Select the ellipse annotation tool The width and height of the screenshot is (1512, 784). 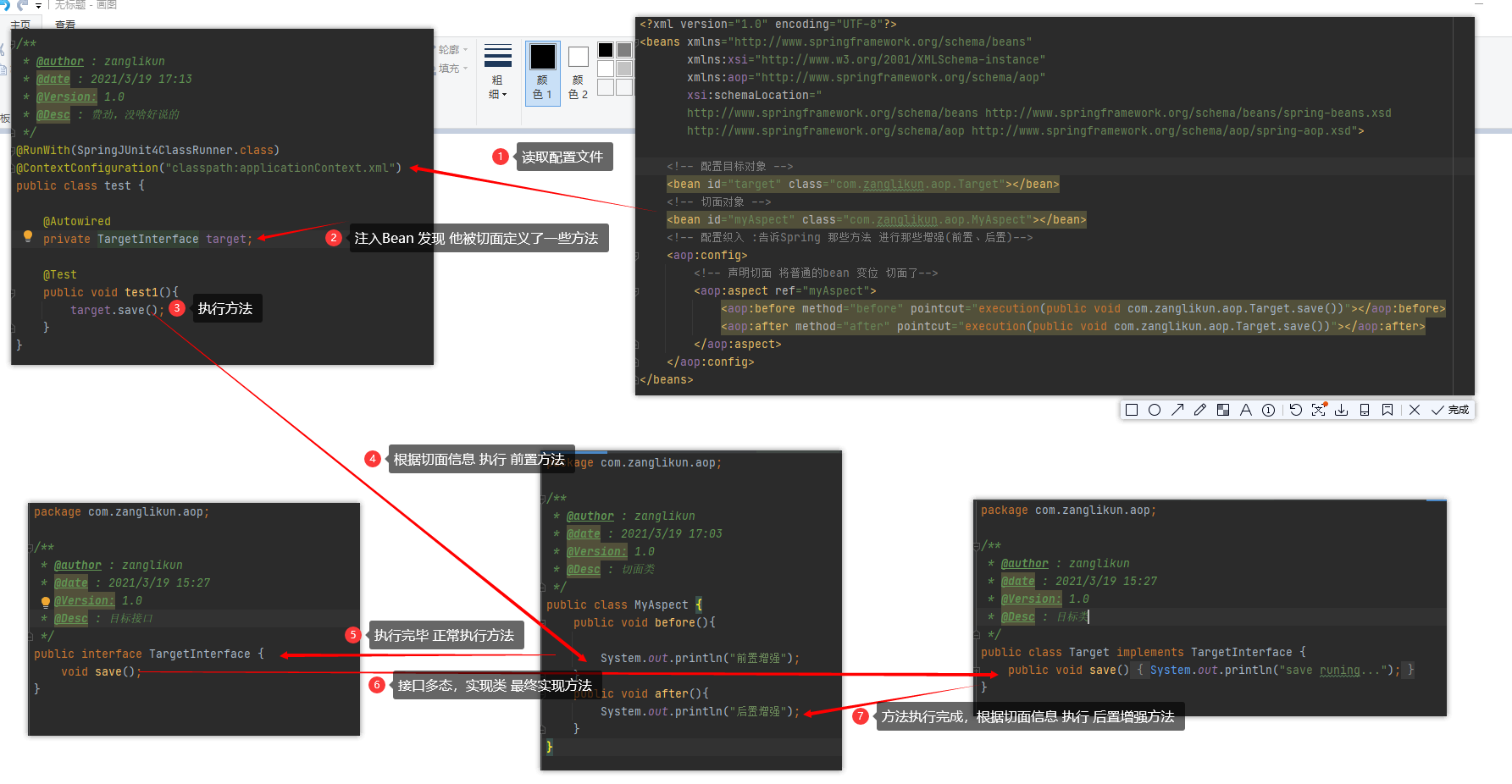point(1154,410)
